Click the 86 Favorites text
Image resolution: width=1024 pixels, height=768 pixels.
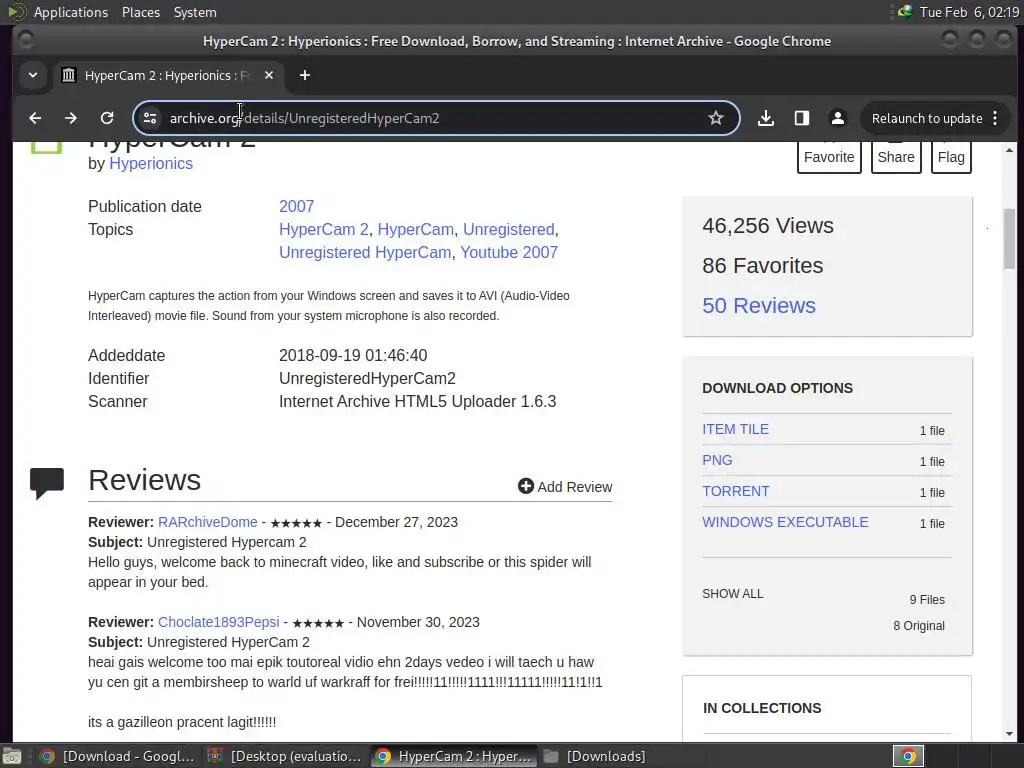[763, 266]
